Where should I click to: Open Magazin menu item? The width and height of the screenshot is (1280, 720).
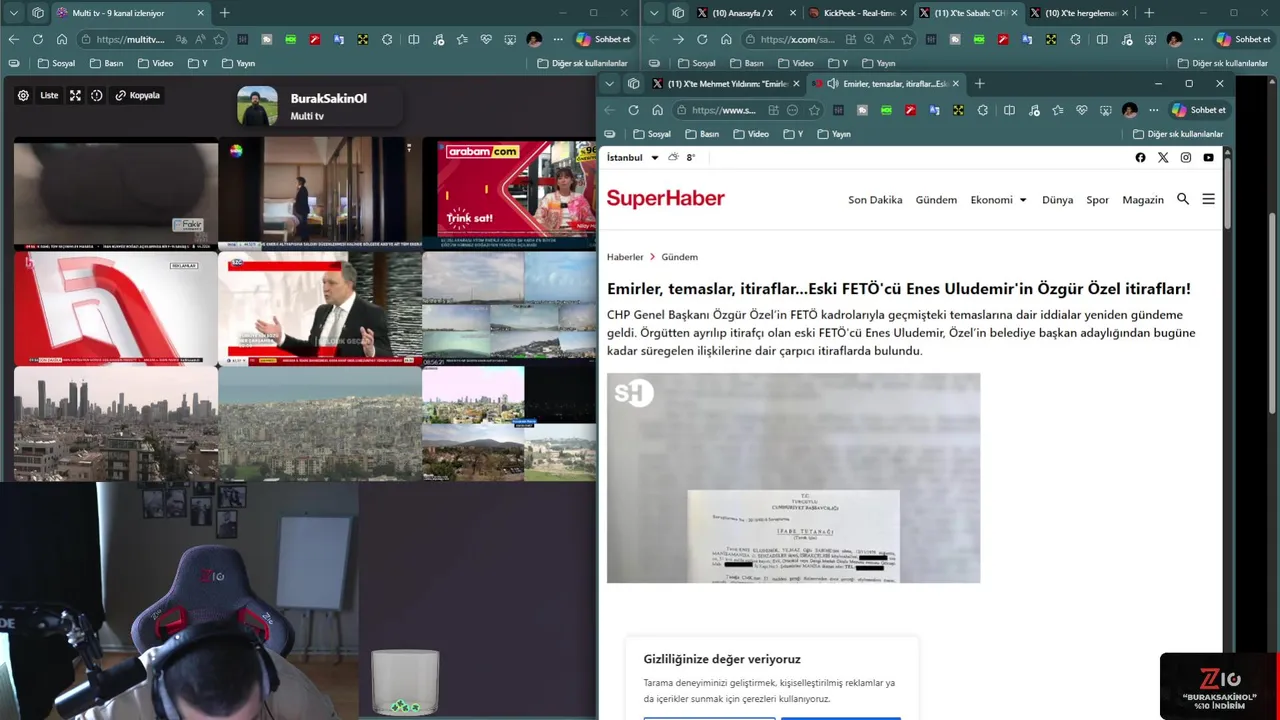click(1143, 200)
